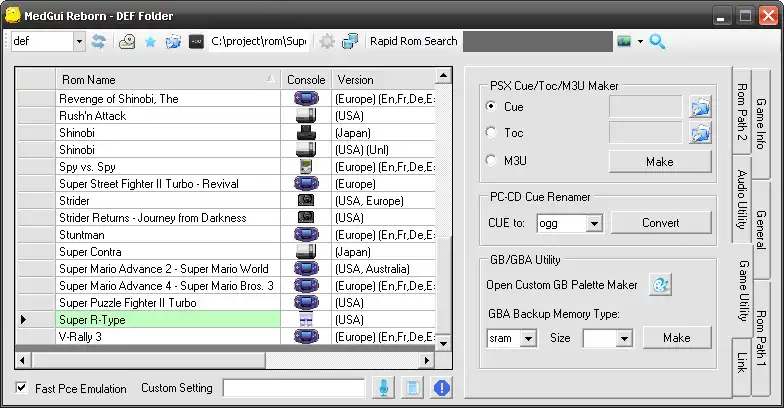Click console icon for Rush'n Attack
Viewport: 784px width, 408px height.
click(x=306, y=116)
